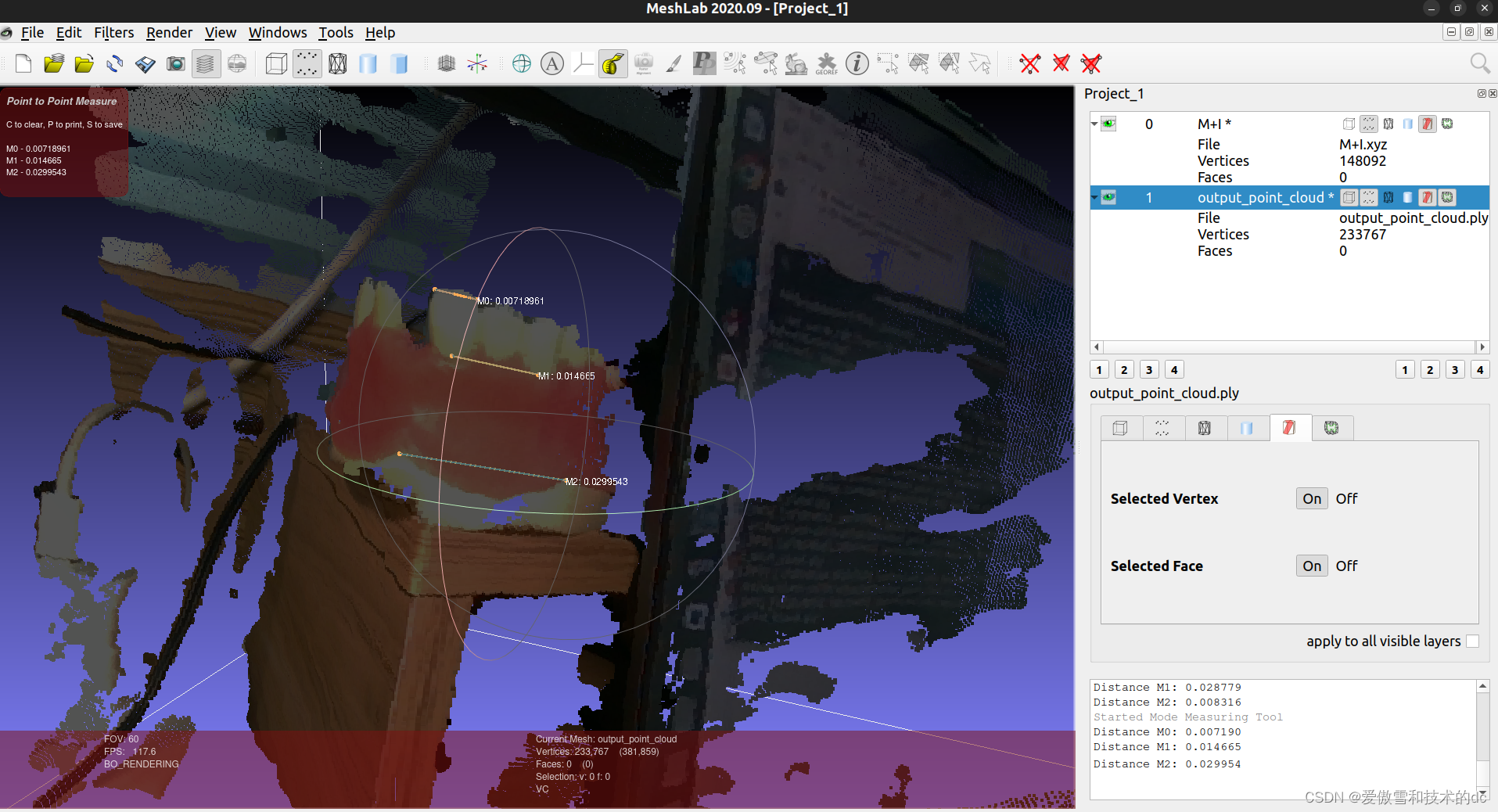This screenshot has width=1498, height=812.
Task: Reload the mesh with blue arrows icon
Action: 115,63
